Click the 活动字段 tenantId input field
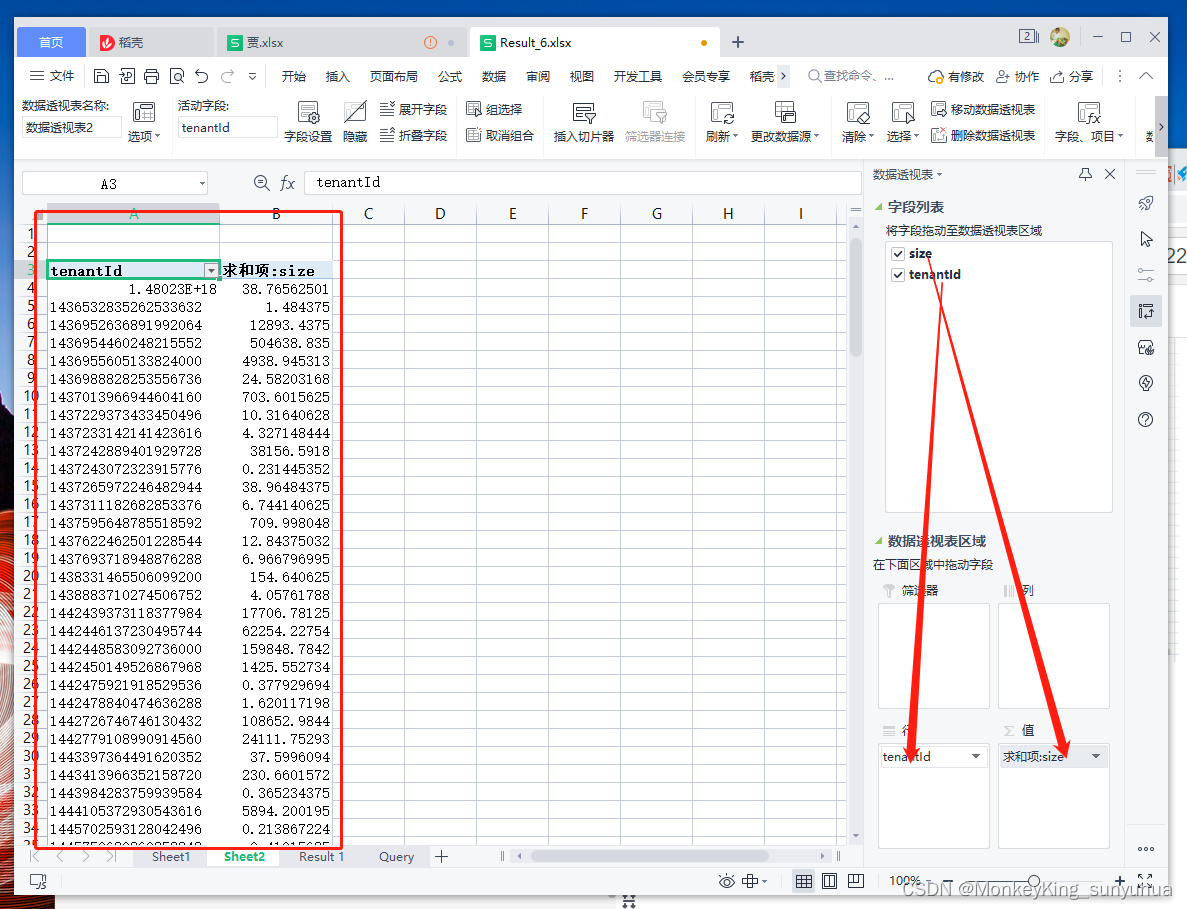 (227, 127)
